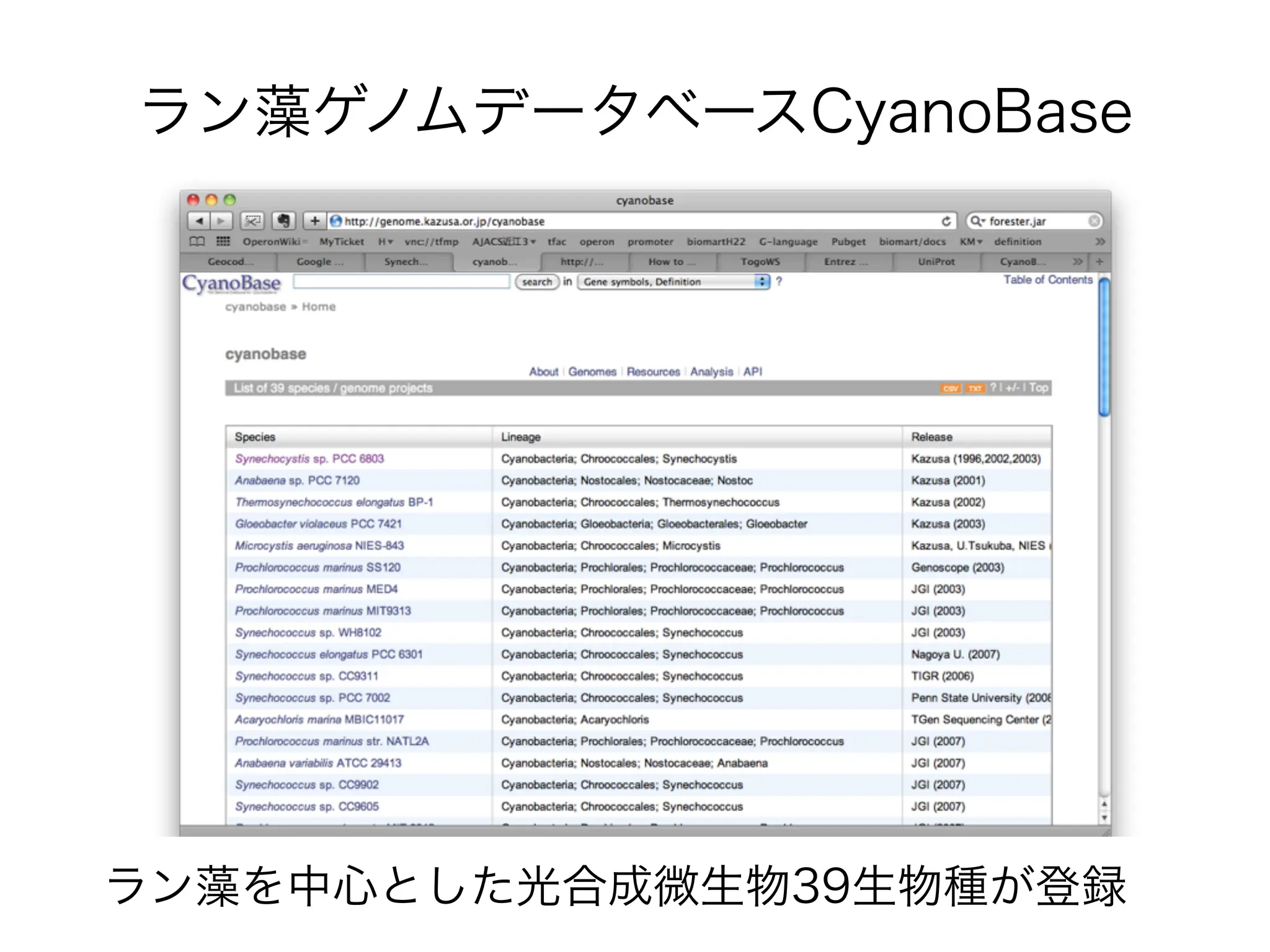This screenshot has width=1270, height=952.
Task: Toggle the +/- link in list header
Action: (1013, 388)
